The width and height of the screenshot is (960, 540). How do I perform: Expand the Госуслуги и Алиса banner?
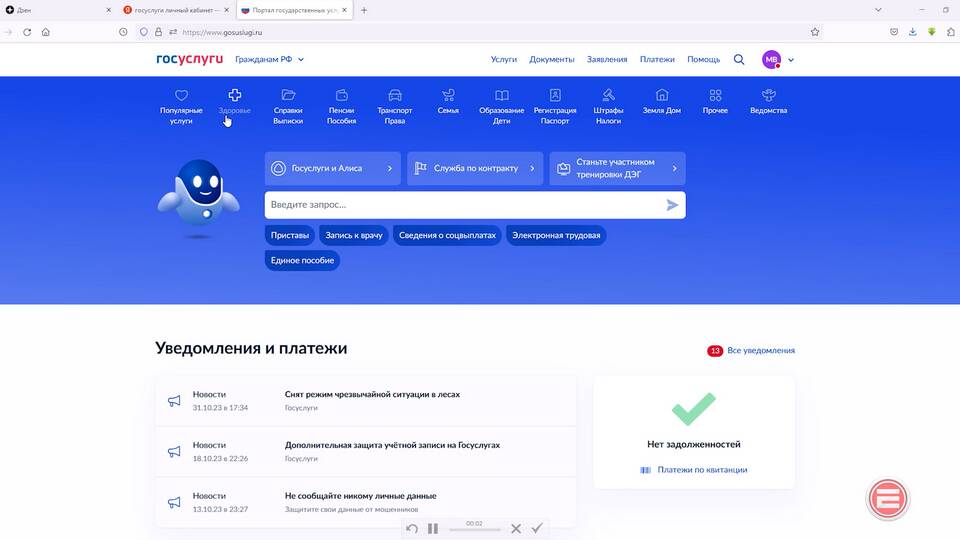click(x=332, y=169)
